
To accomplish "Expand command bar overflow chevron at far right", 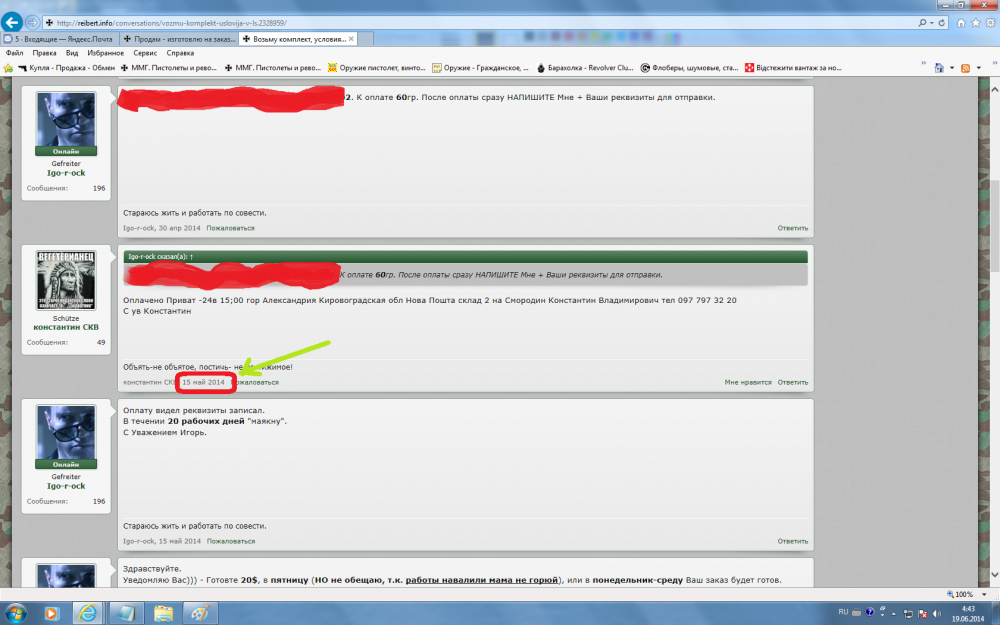I will click(x=995, y=63).
